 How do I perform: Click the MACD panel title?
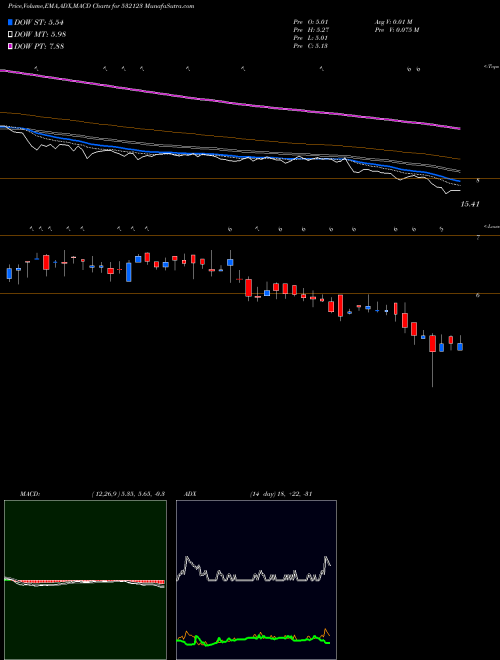point(30,494)
